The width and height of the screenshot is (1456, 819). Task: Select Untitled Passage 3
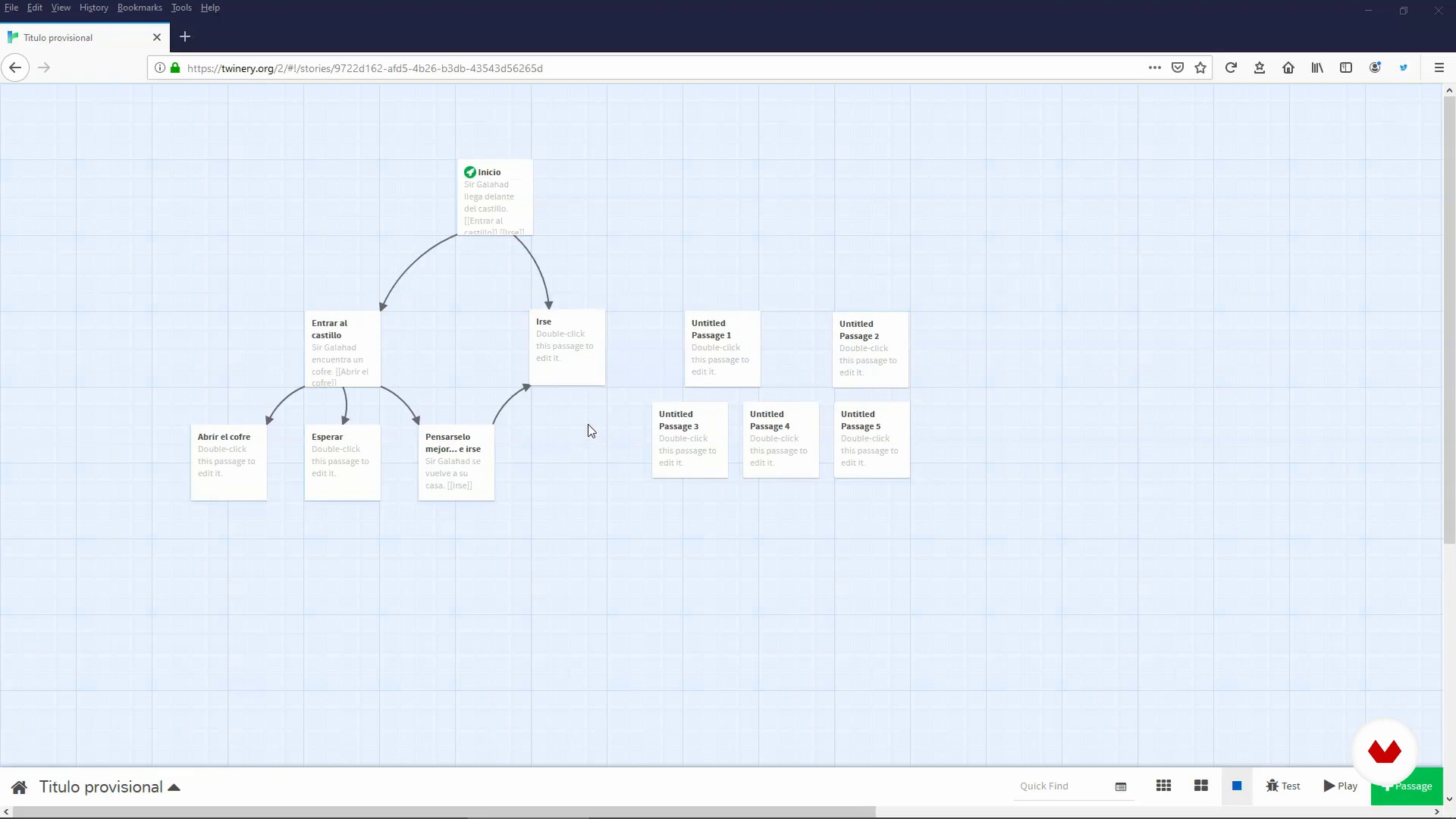coord(690,440)
